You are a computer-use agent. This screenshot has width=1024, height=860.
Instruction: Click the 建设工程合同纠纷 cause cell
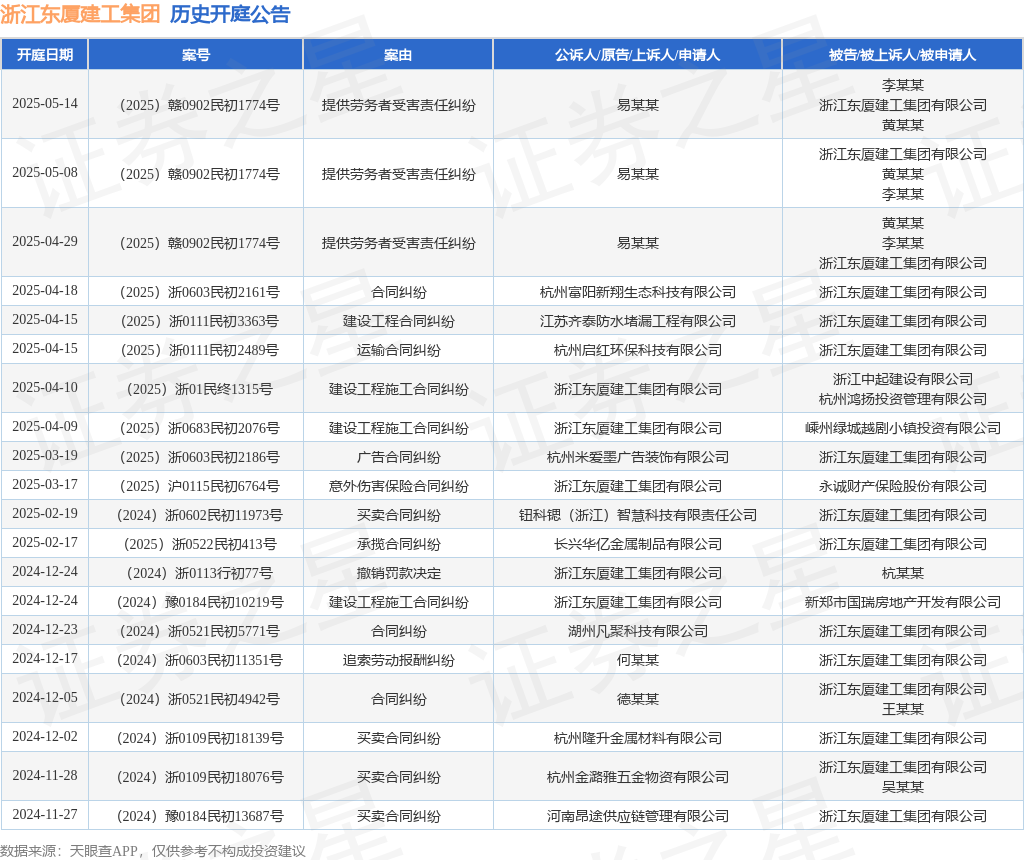[x=398, y=321]
